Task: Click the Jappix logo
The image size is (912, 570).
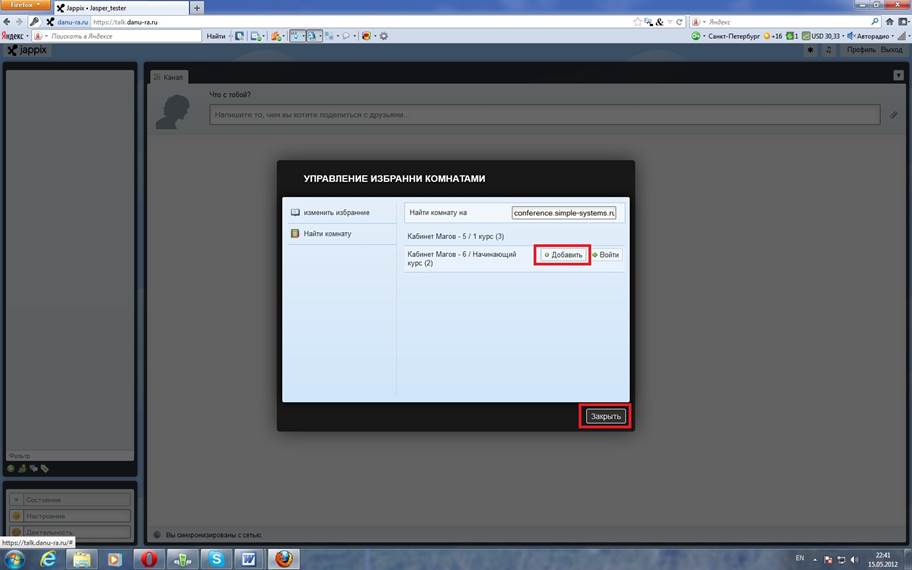Action: pyautogui.click(x=27, y=50)
